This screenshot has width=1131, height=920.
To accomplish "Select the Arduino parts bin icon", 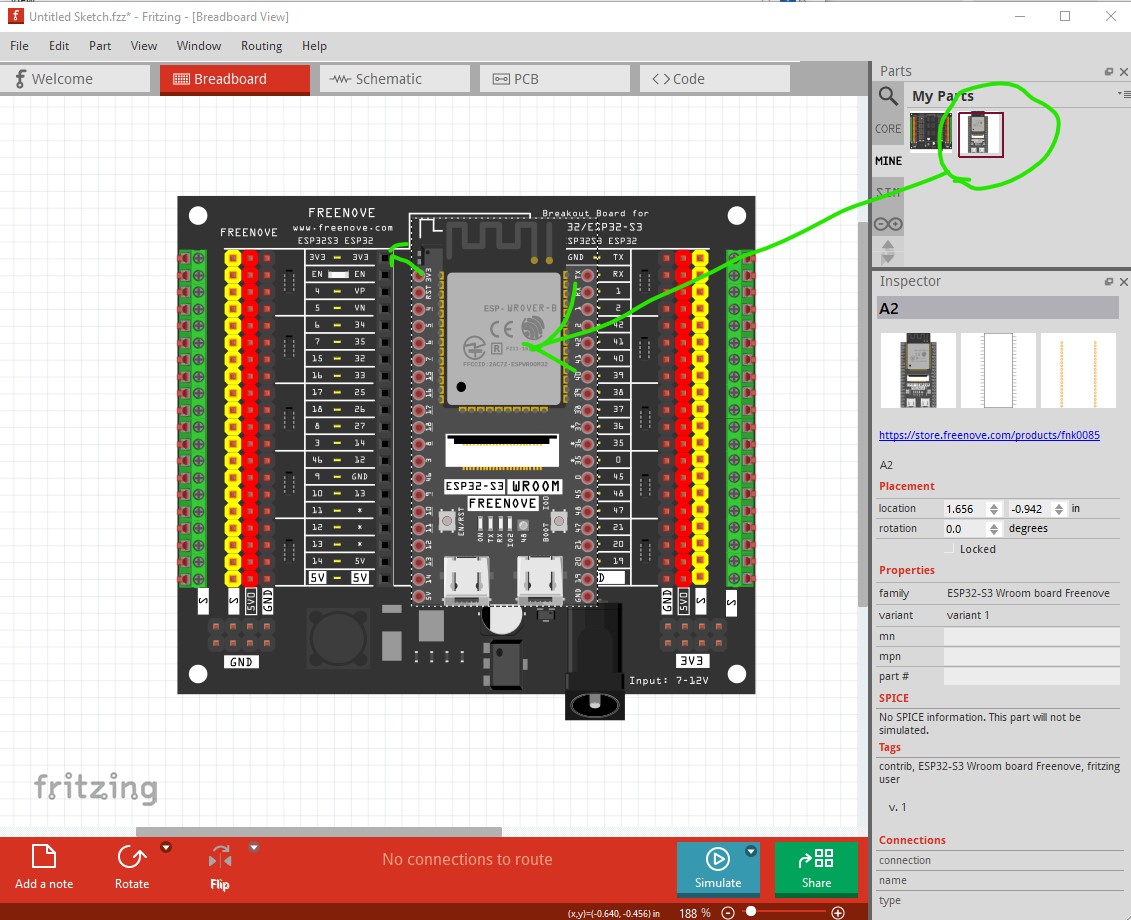I will pyautogui.click(x=888, y=224).
